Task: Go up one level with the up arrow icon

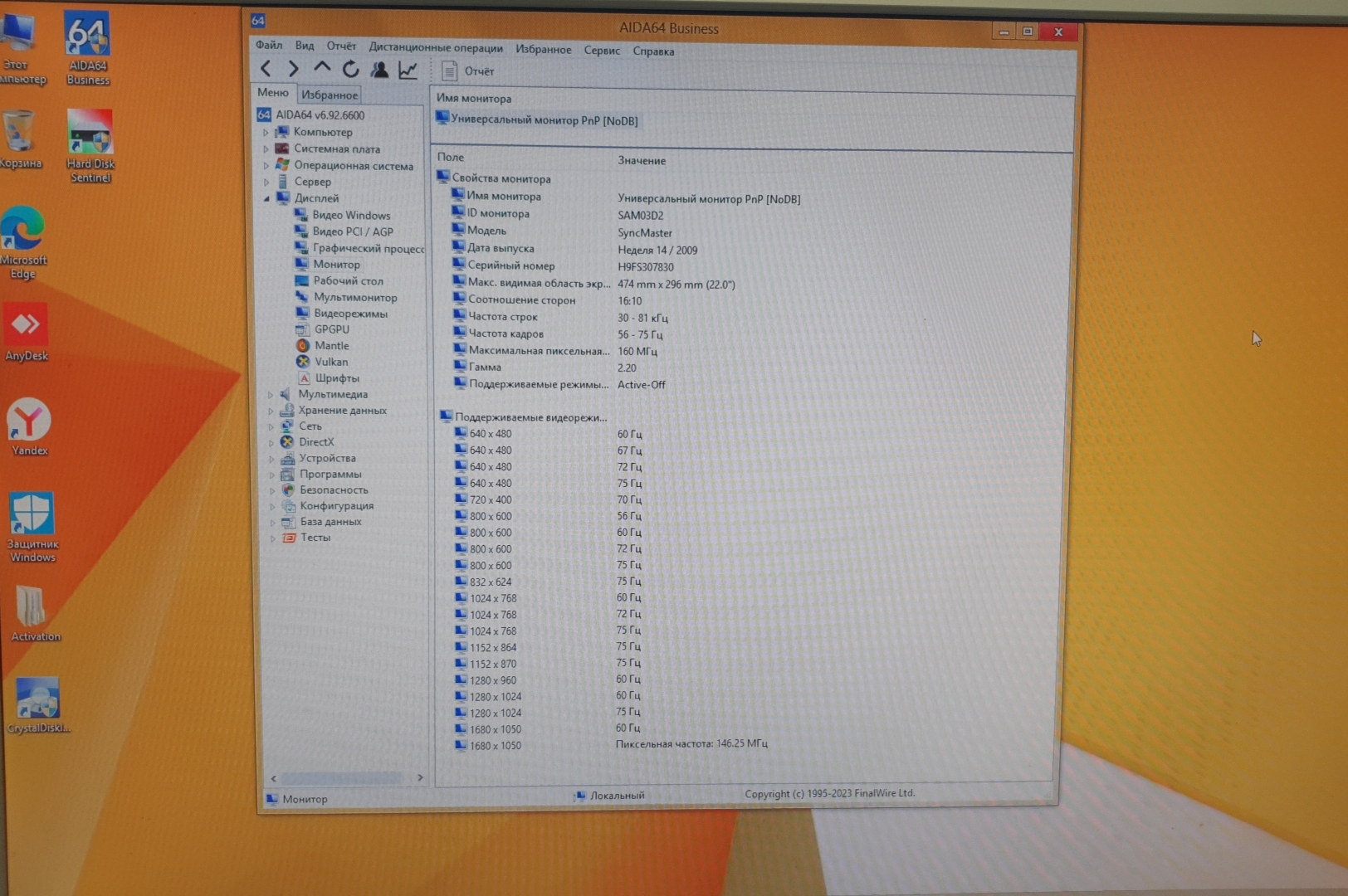Action: point(322,69)
